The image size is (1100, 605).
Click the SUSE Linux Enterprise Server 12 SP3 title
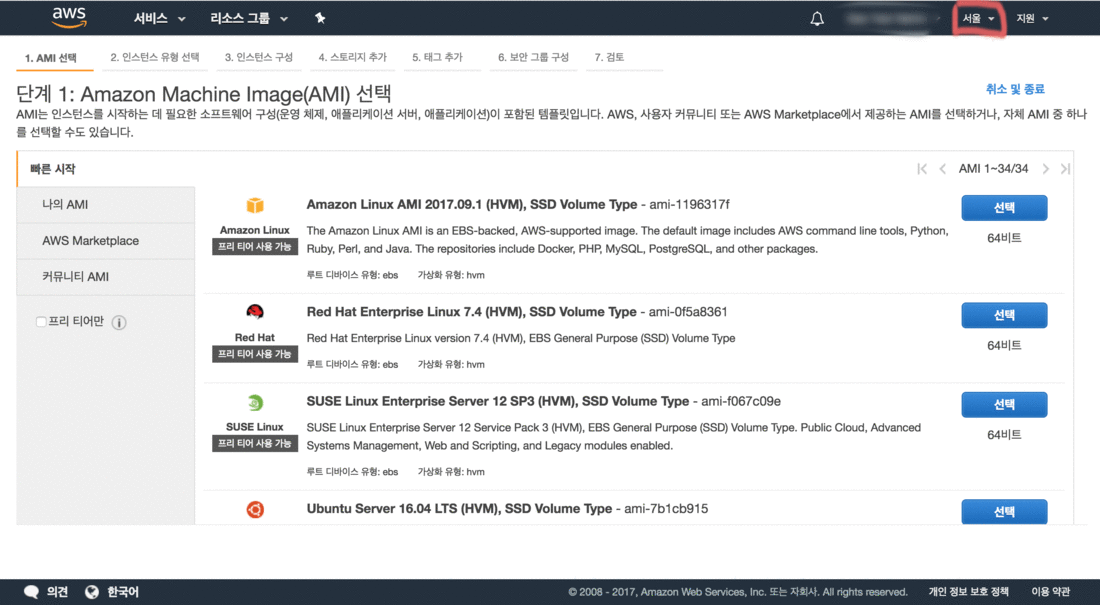497,401
